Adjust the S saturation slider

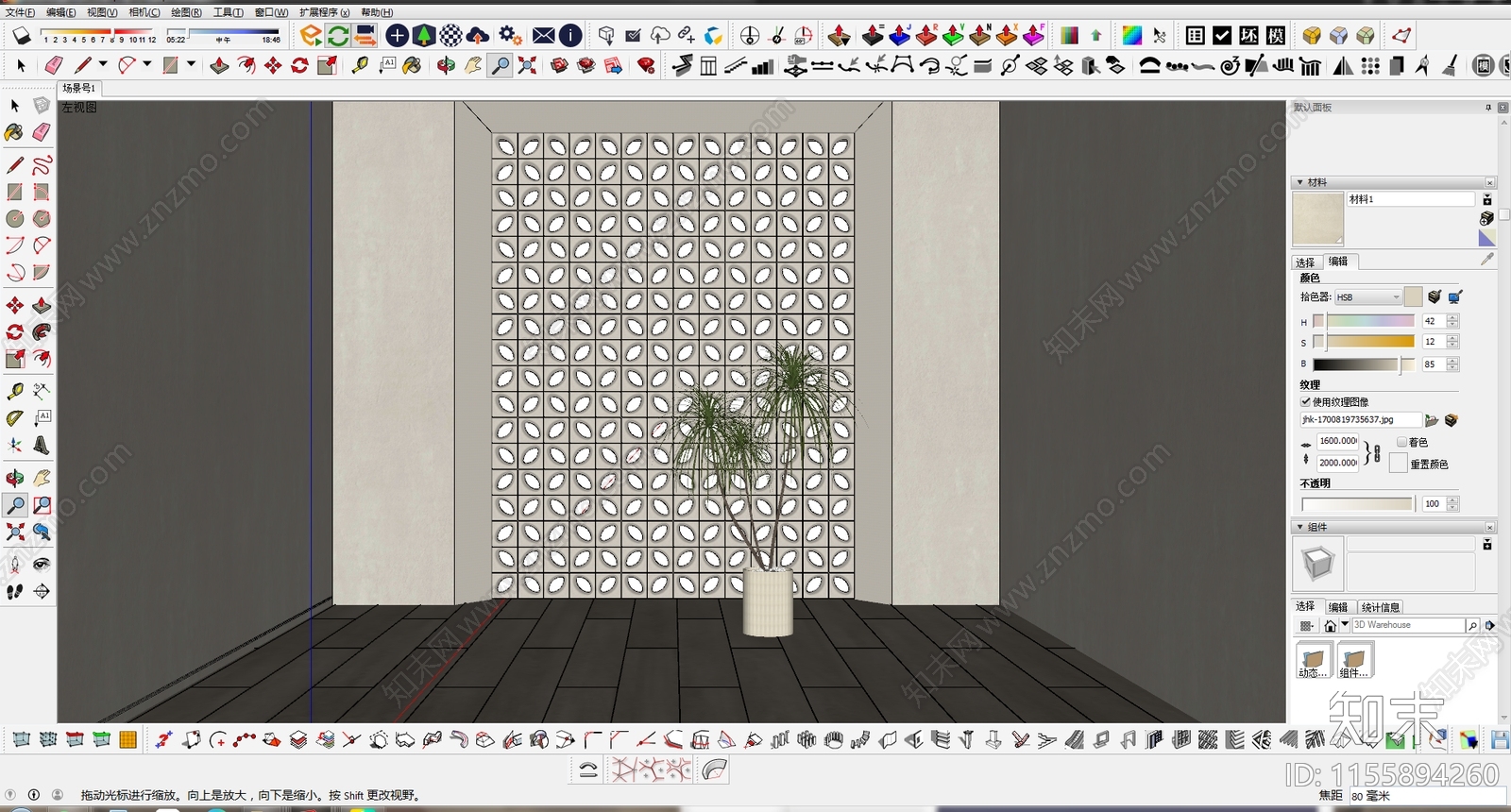click(1364, 342)
